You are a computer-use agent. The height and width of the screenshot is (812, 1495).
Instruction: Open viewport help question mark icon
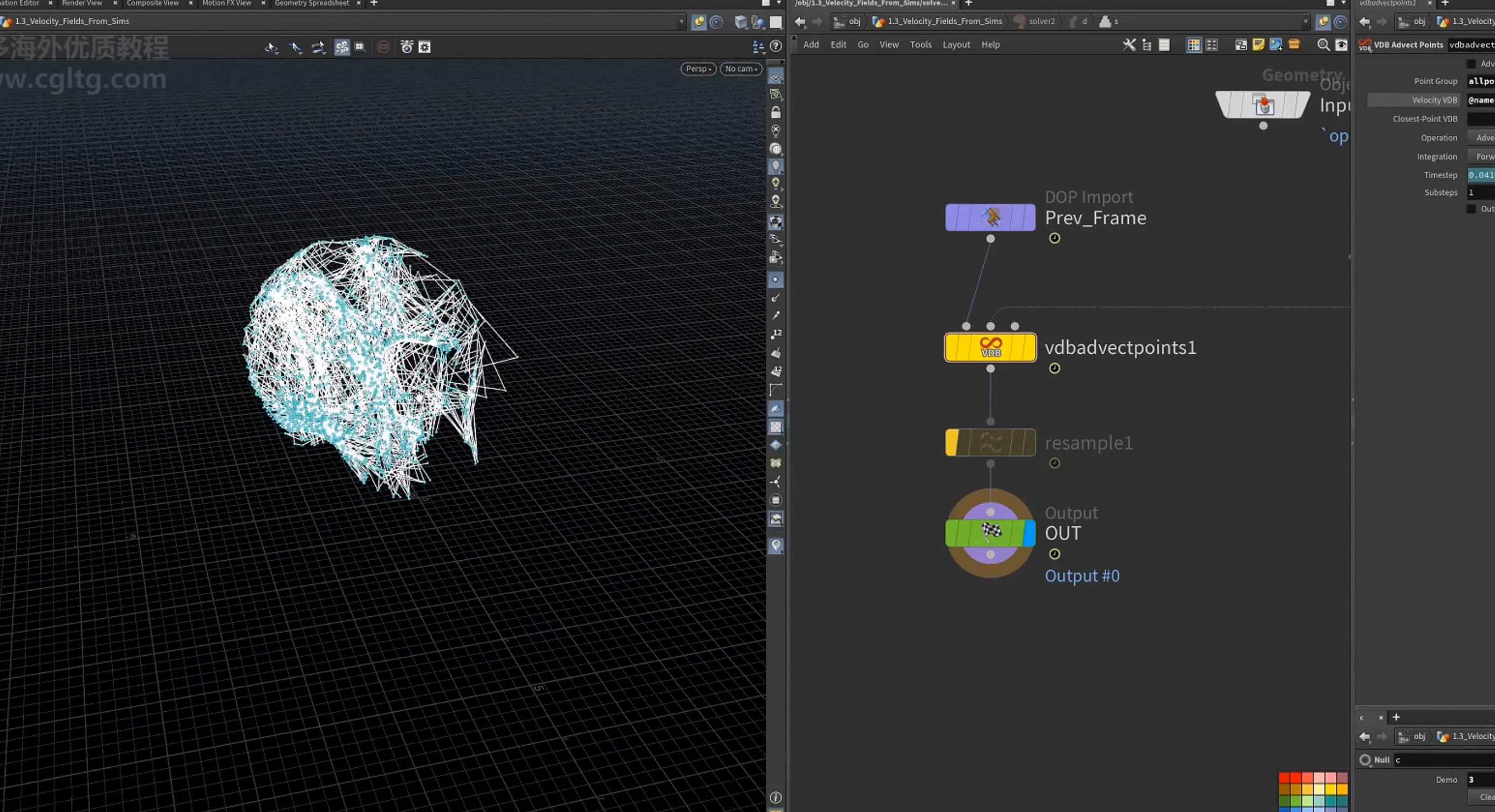click(x=776, y=46)
